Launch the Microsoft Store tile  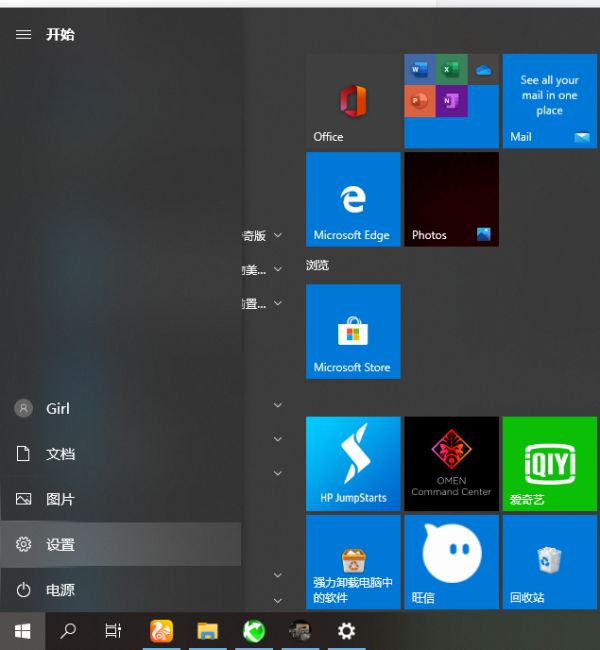point(352,331)
